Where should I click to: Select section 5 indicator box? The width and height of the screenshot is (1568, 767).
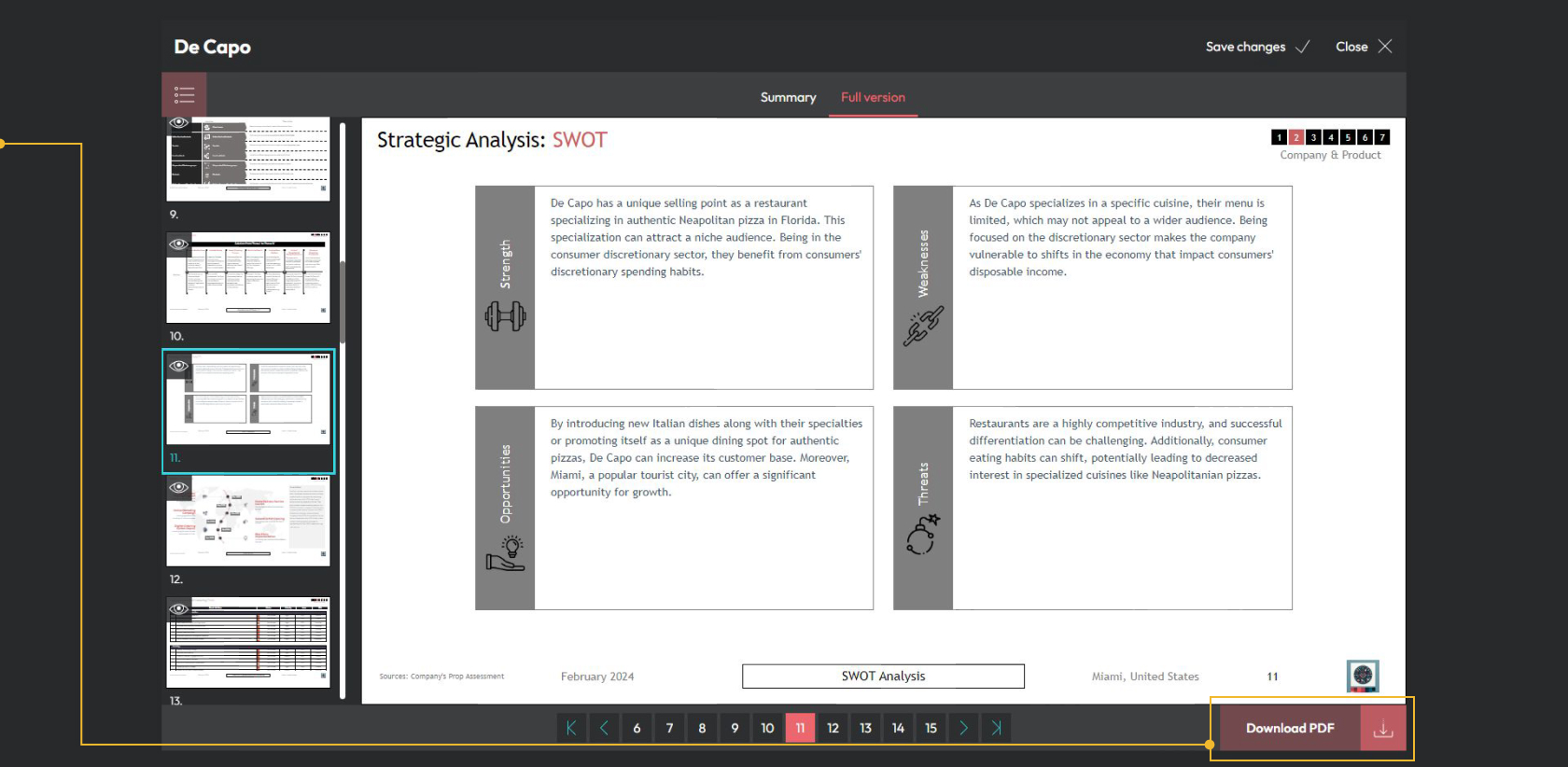[1348, 137]
